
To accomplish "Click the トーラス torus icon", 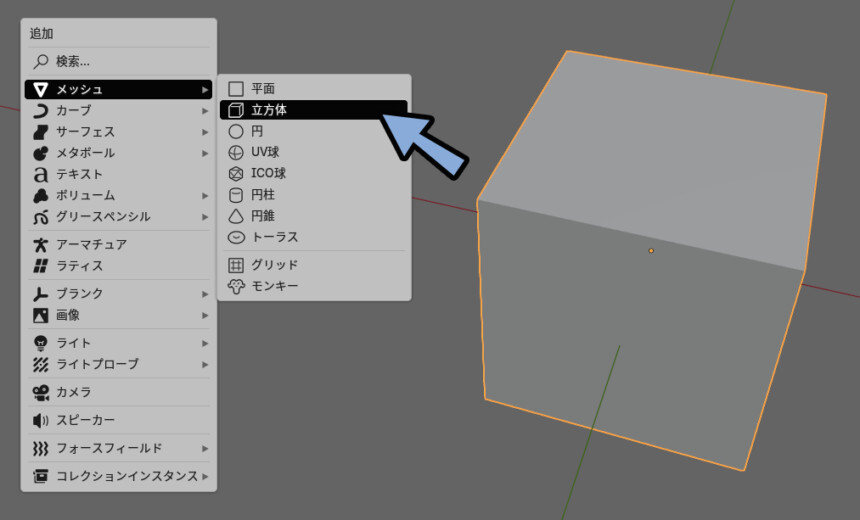I will pos(236,238).
